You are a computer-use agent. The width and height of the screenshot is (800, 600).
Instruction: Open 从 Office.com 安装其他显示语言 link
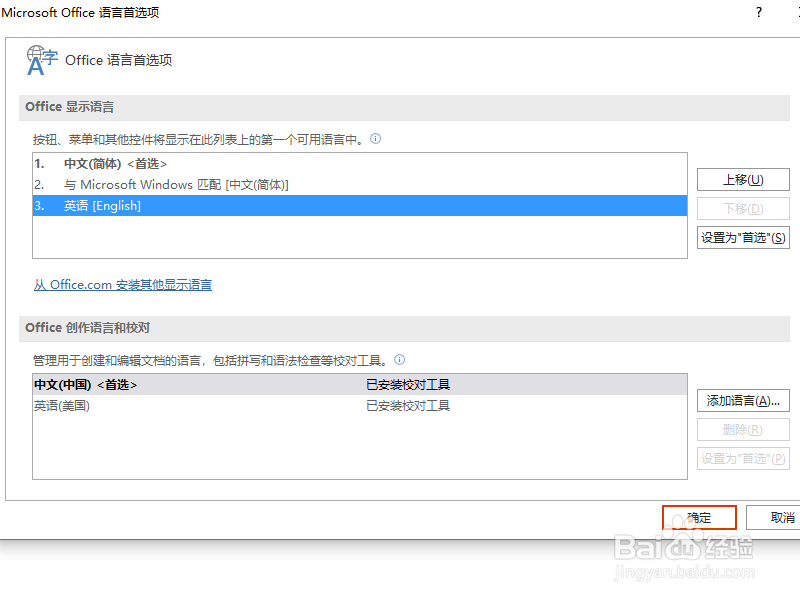point(122,284)
